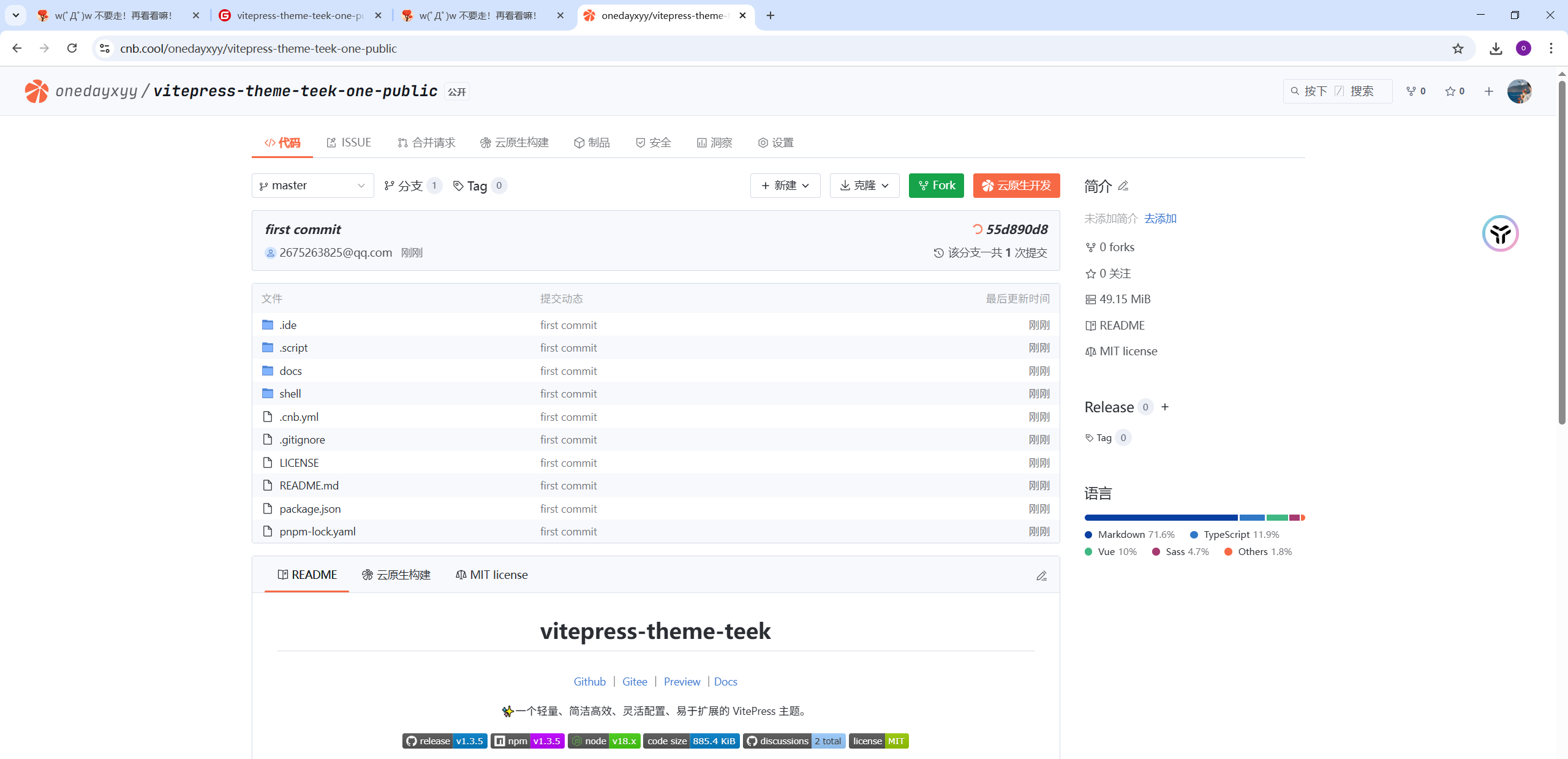Open pnpm-lock.yaml file
The image size is (1568, 759).
pyautogui.click(x=317, y=532)
